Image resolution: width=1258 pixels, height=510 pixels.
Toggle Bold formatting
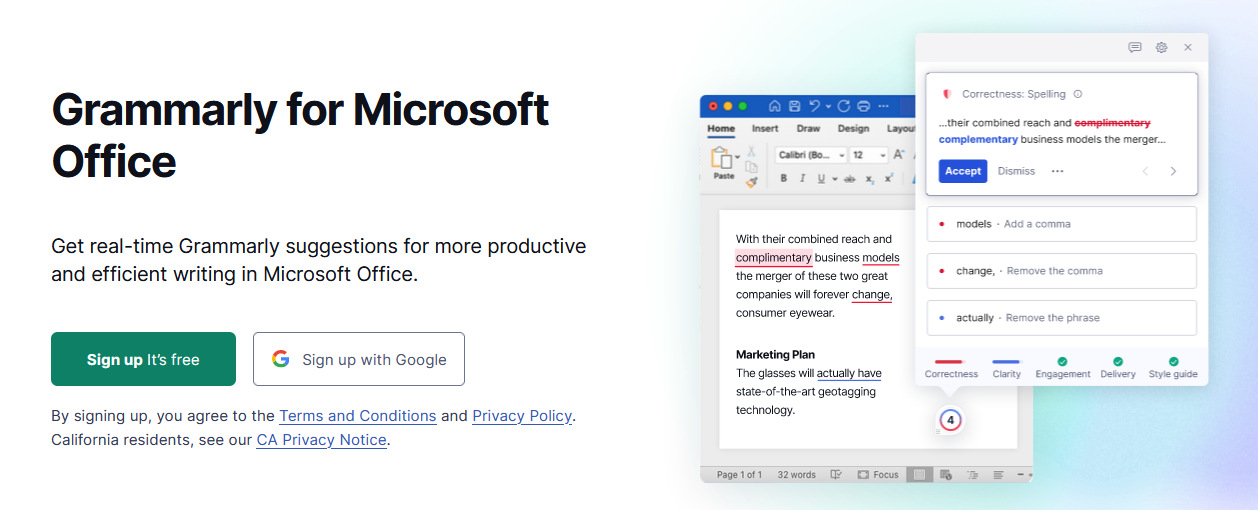[784, 178]
